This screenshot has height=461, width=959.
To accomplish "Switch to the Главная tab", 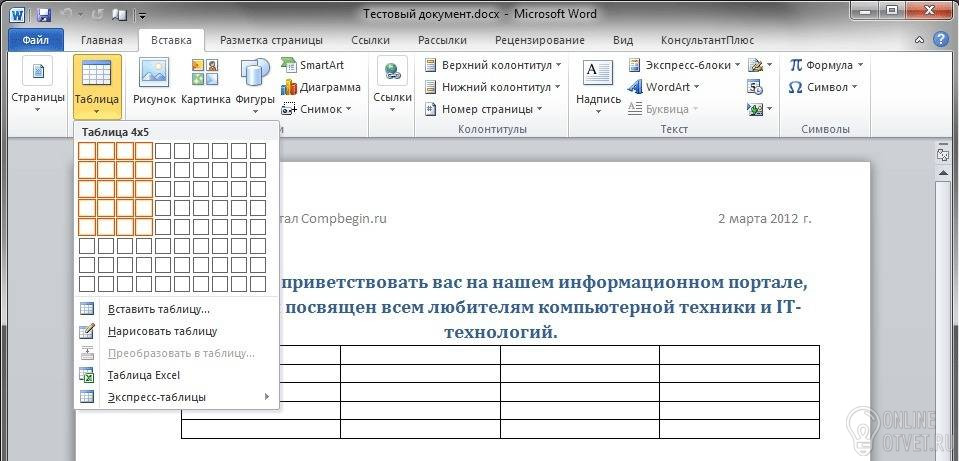I will [x=102, y=40].
